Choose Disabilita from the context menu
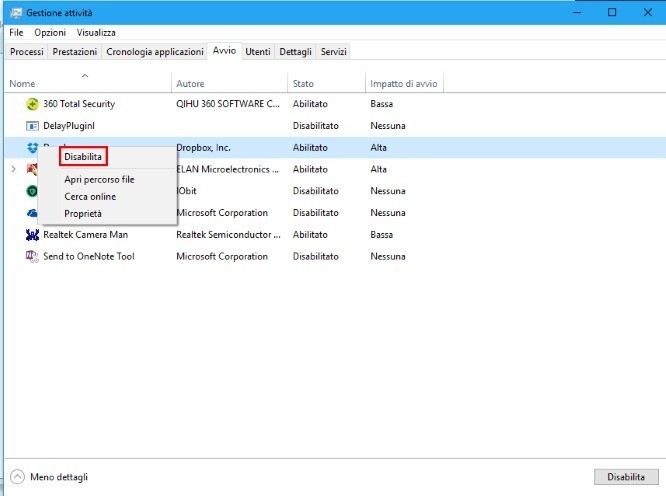This screenshot has height=496, width=666. point(83,157)
